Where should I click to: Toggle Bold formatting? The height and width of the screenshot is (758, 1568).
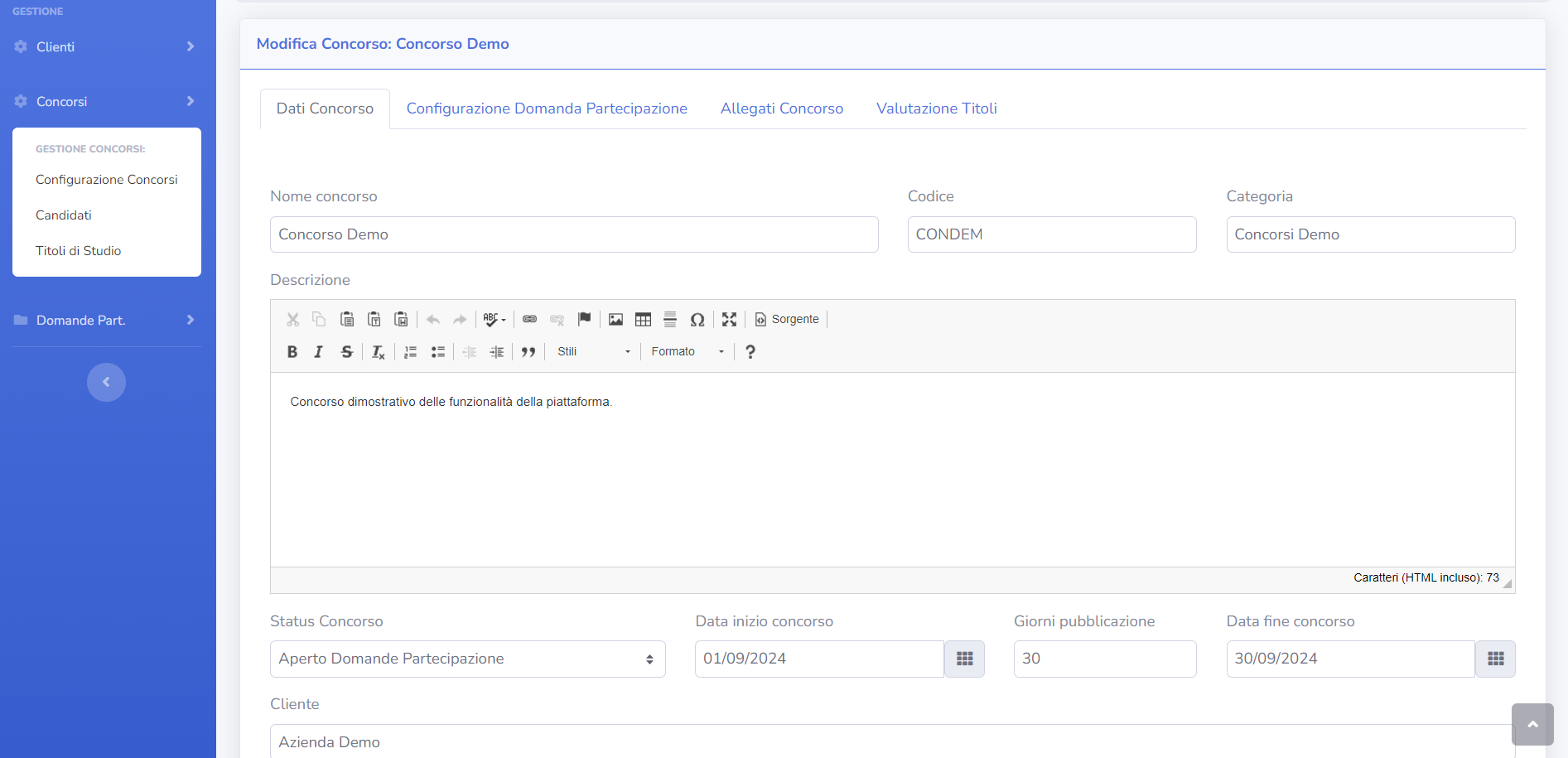click(x=292, y=351)
